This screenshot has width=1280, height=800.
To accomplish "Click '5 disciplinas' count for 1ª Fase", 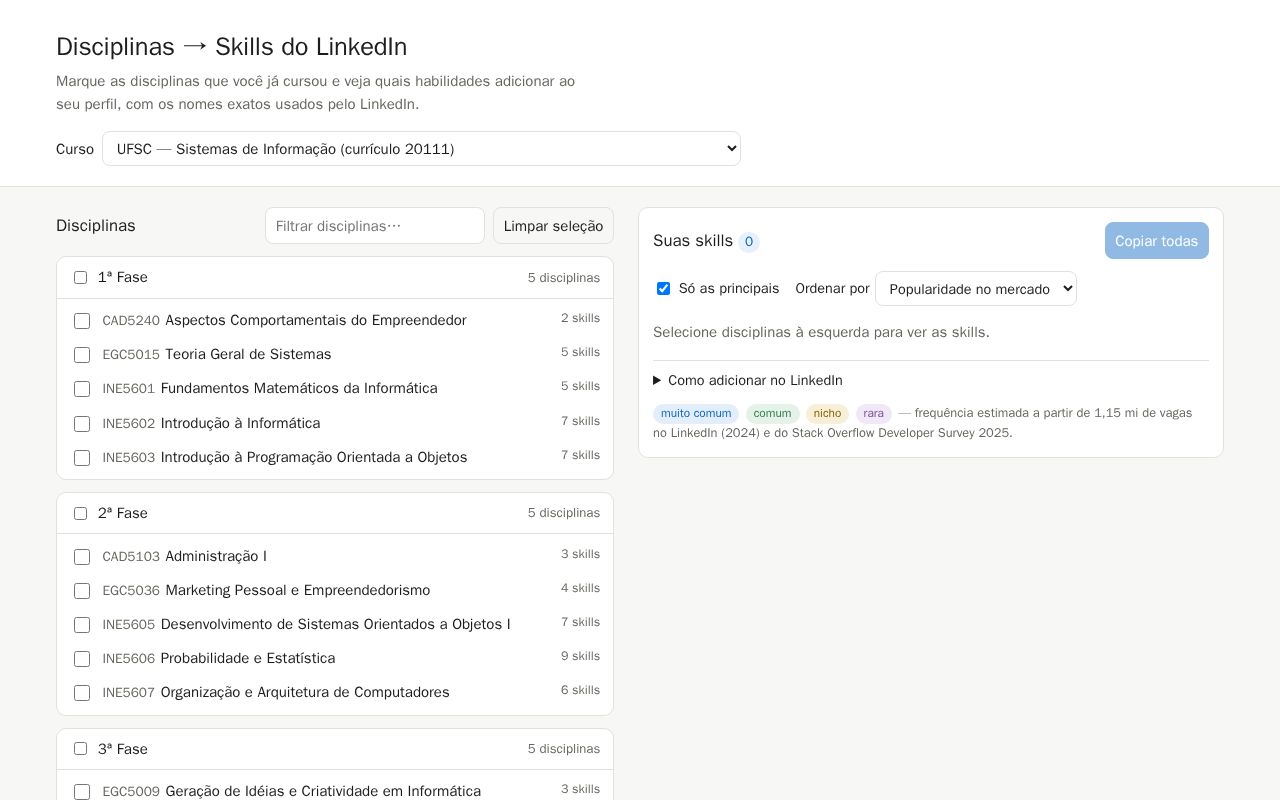I will coord(564,278).
